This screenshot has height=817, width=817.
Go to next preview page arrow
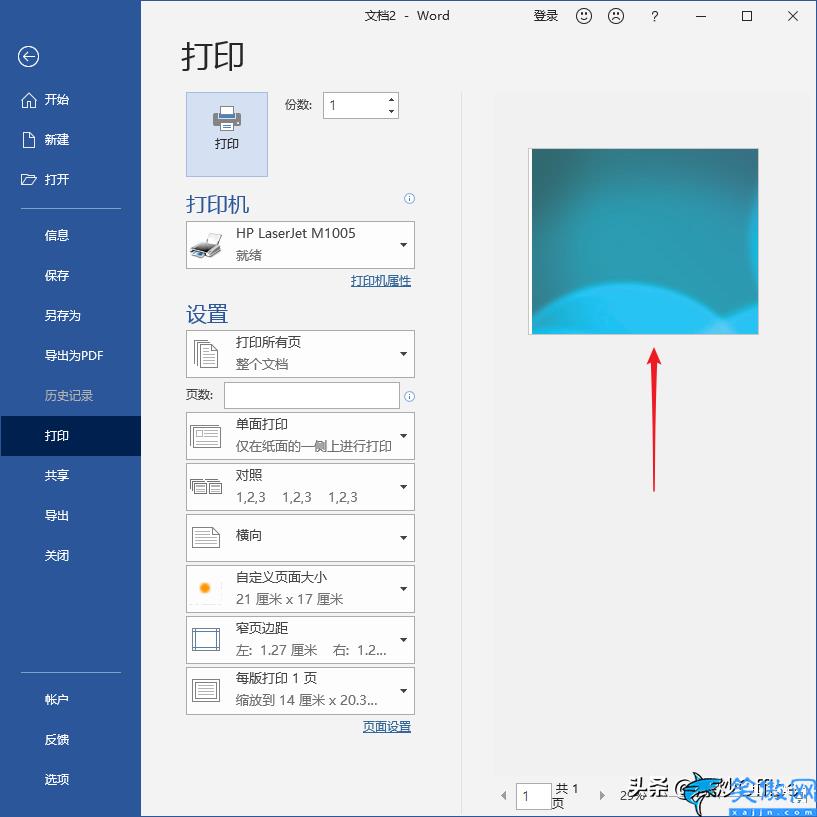[x=602, y=796]
